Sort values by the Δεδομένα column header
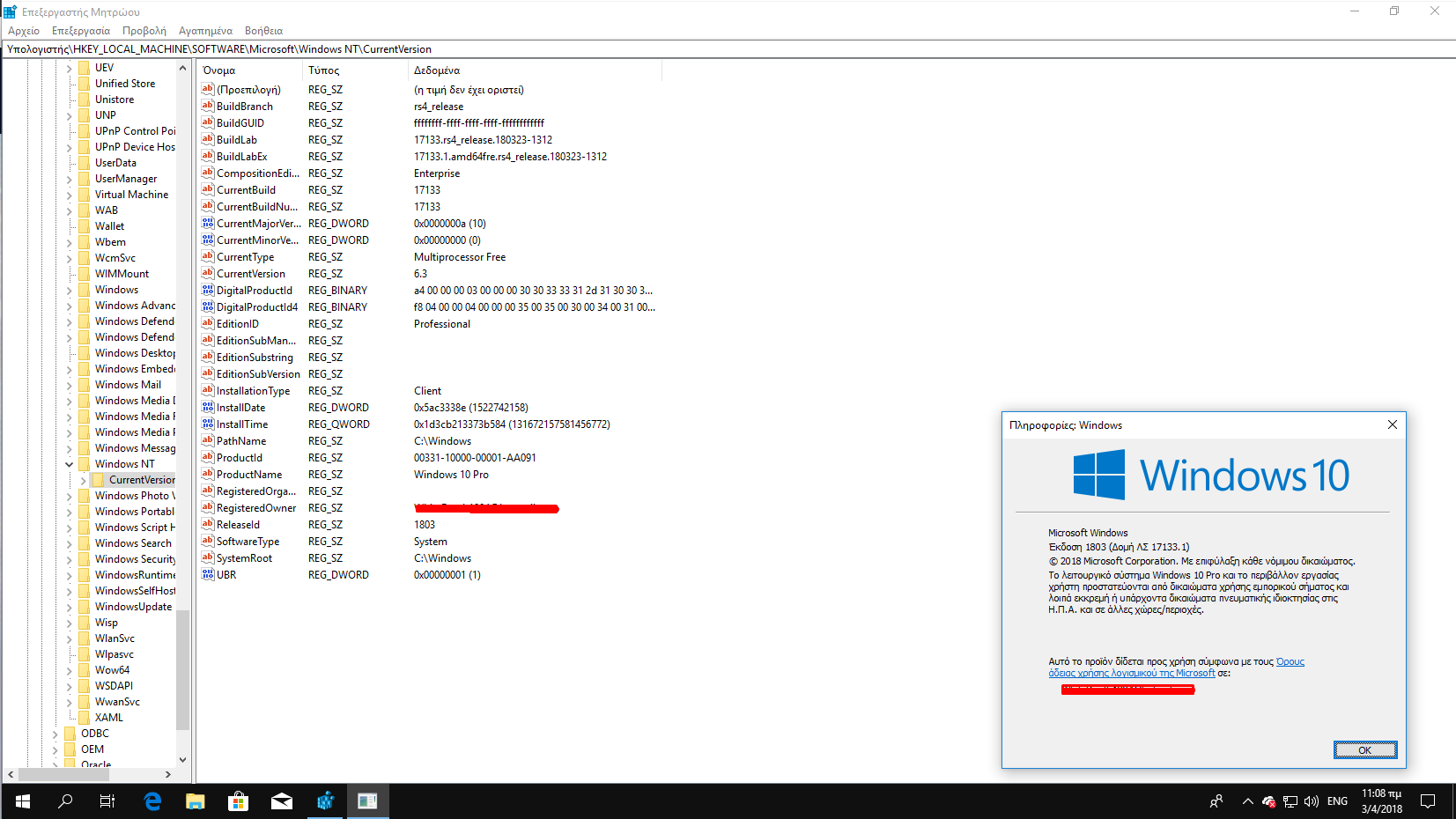Viewport: 1456px width, 819px height. point(536,70)
